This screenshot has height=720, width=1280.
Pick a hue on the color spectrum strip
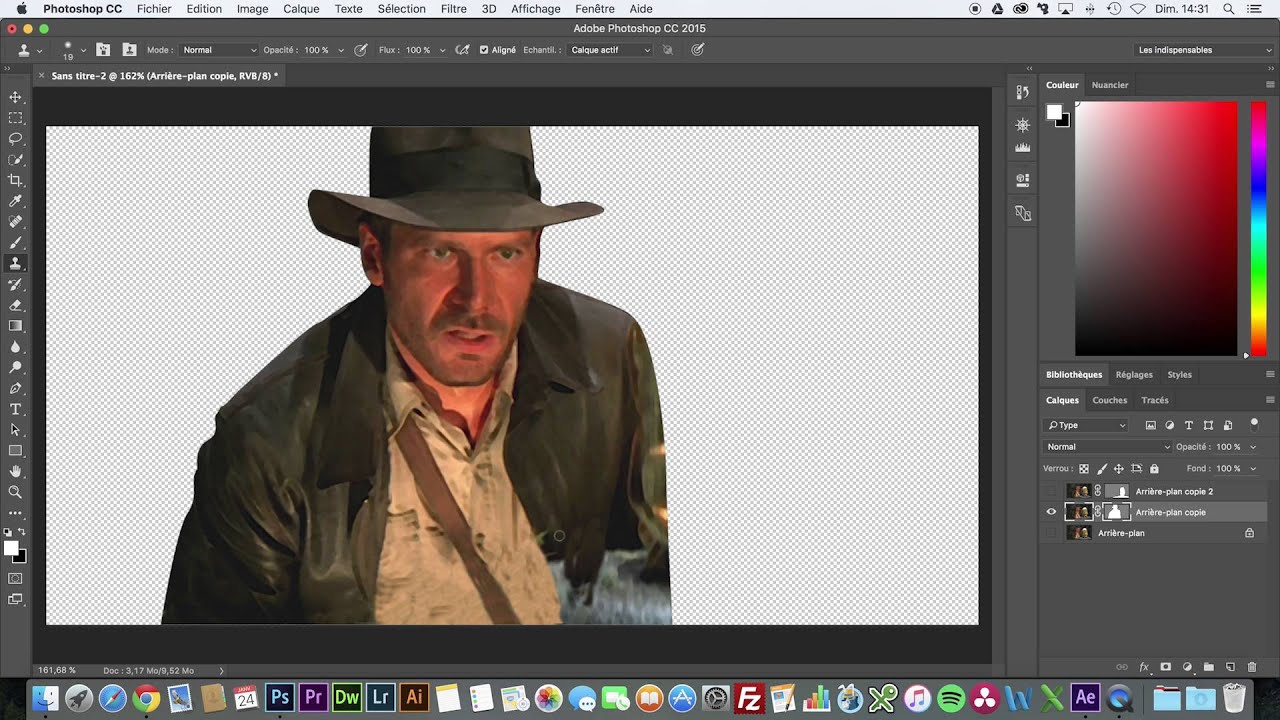[x=1258, y=228]
